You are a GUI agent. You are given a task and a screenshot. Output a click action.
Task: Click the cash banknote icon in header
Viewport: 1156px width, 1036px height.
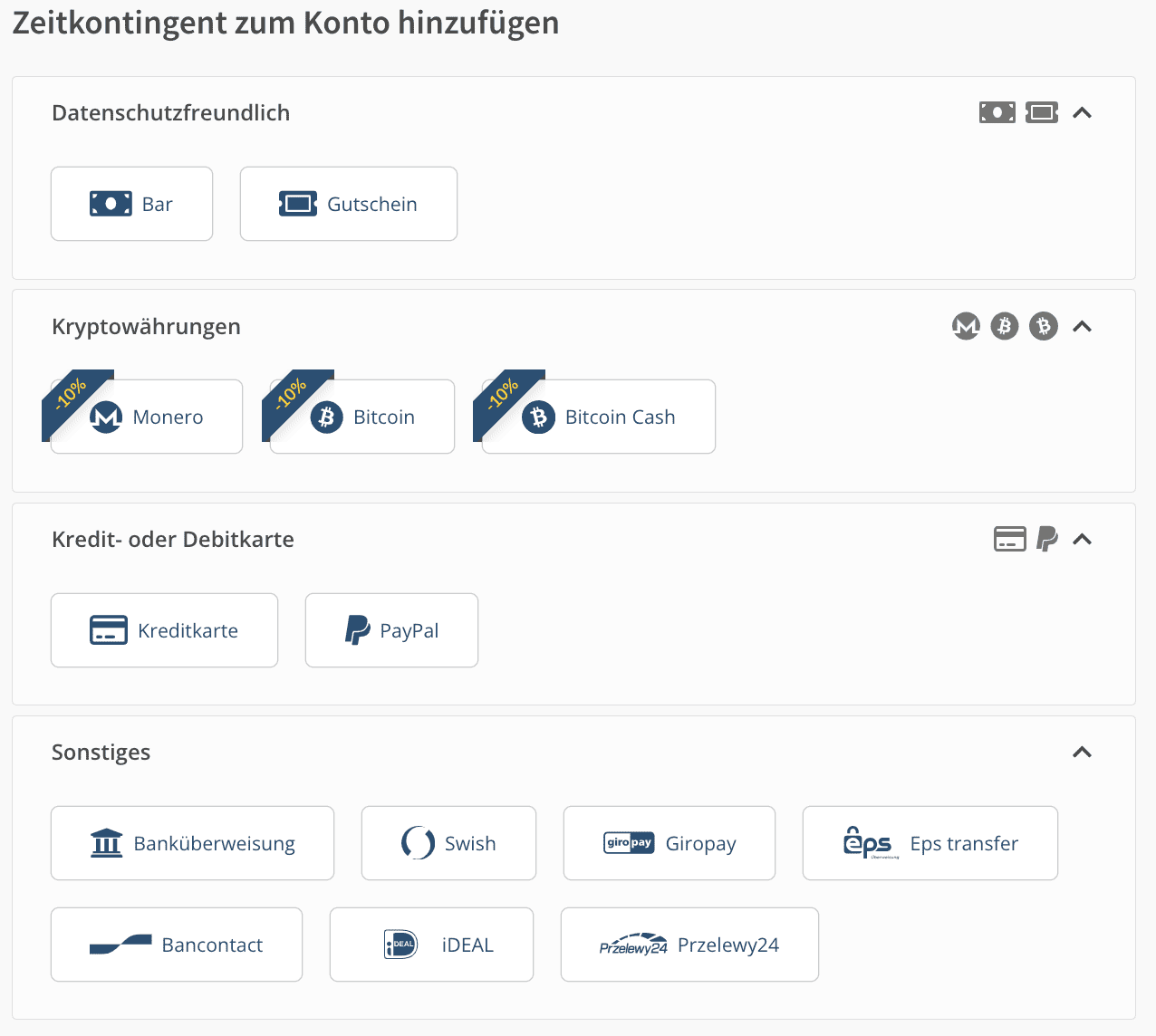click(997, 113)
